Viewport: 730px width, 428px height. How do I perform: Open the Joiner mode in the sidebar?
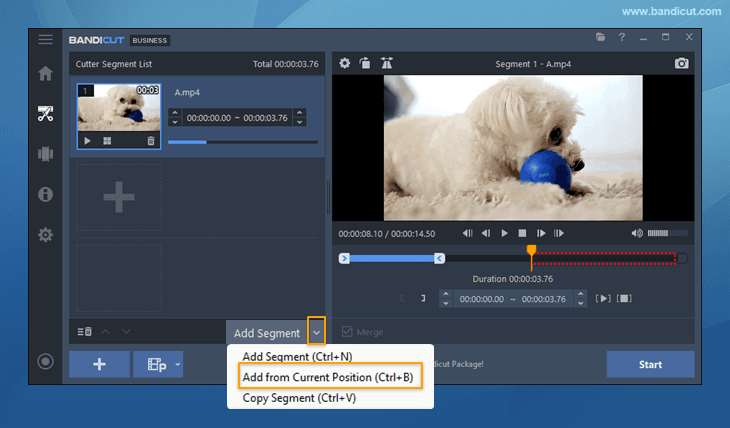45,154
